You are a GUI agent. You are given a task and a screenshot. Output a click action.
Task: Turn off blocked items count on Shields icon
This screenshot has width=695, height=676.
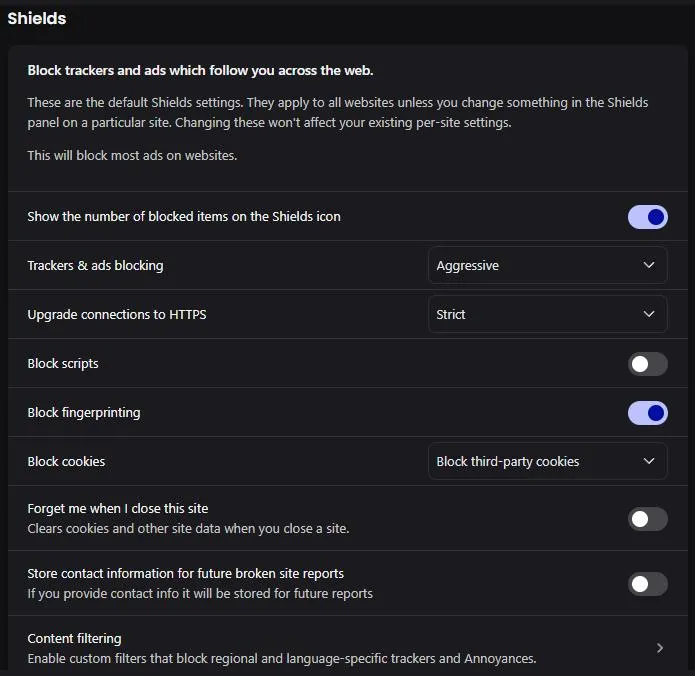(x=648, y=217)
